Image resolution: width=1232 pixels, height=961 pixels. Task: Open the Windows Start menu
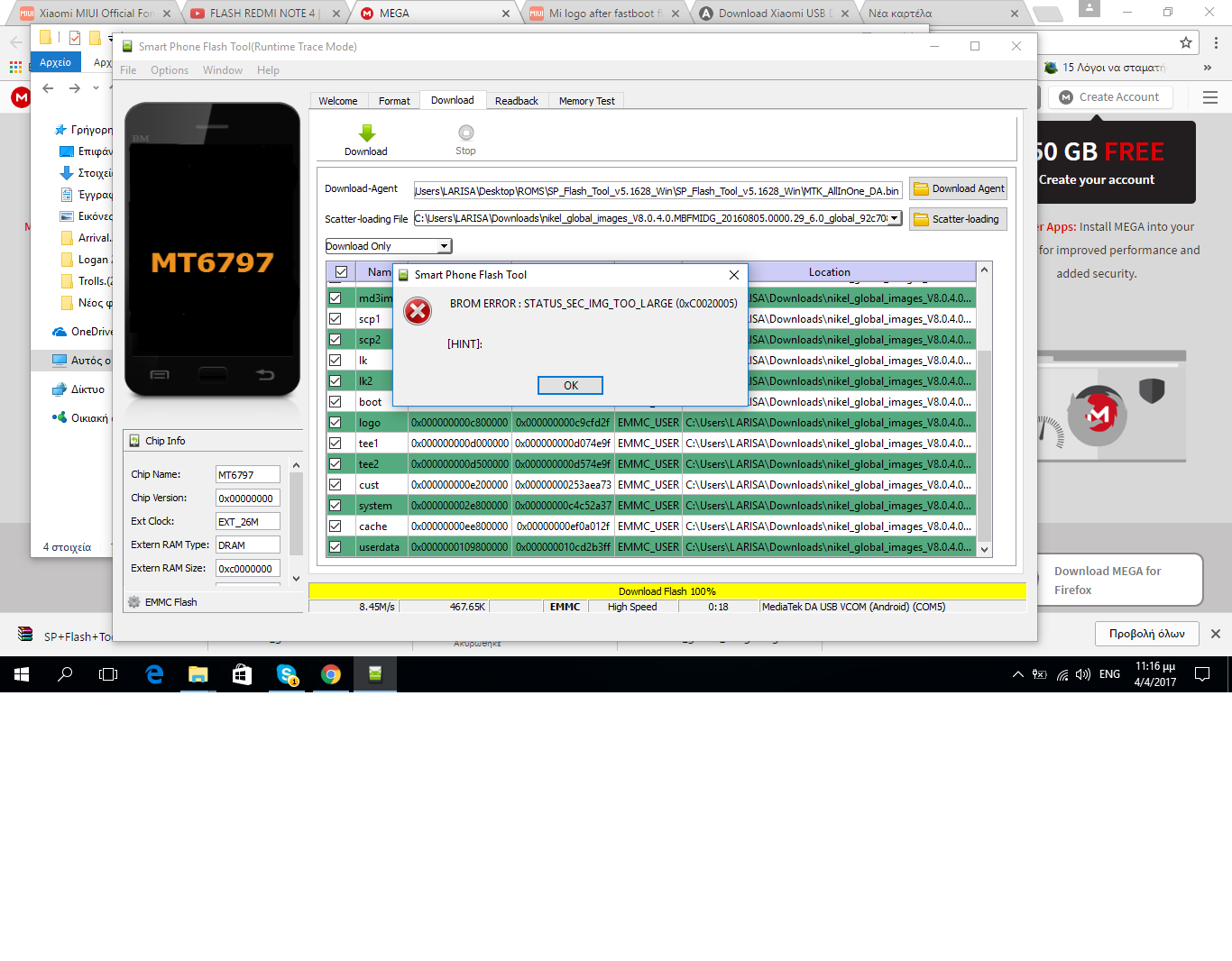pos(22,674)
